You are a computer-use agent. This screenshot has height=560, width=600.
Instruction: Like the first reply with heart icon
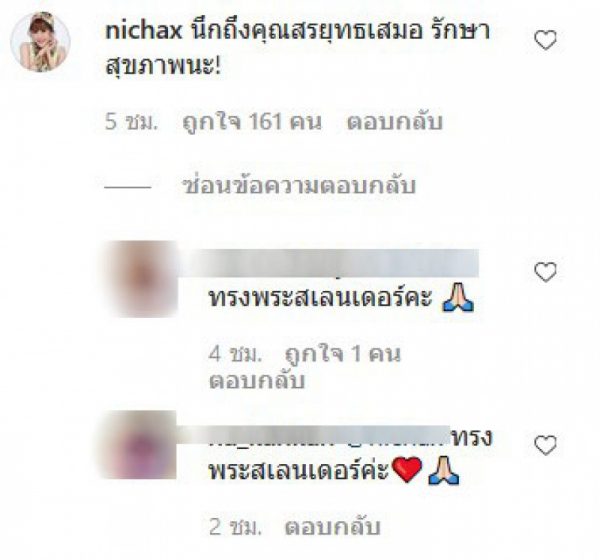(545, 272)
